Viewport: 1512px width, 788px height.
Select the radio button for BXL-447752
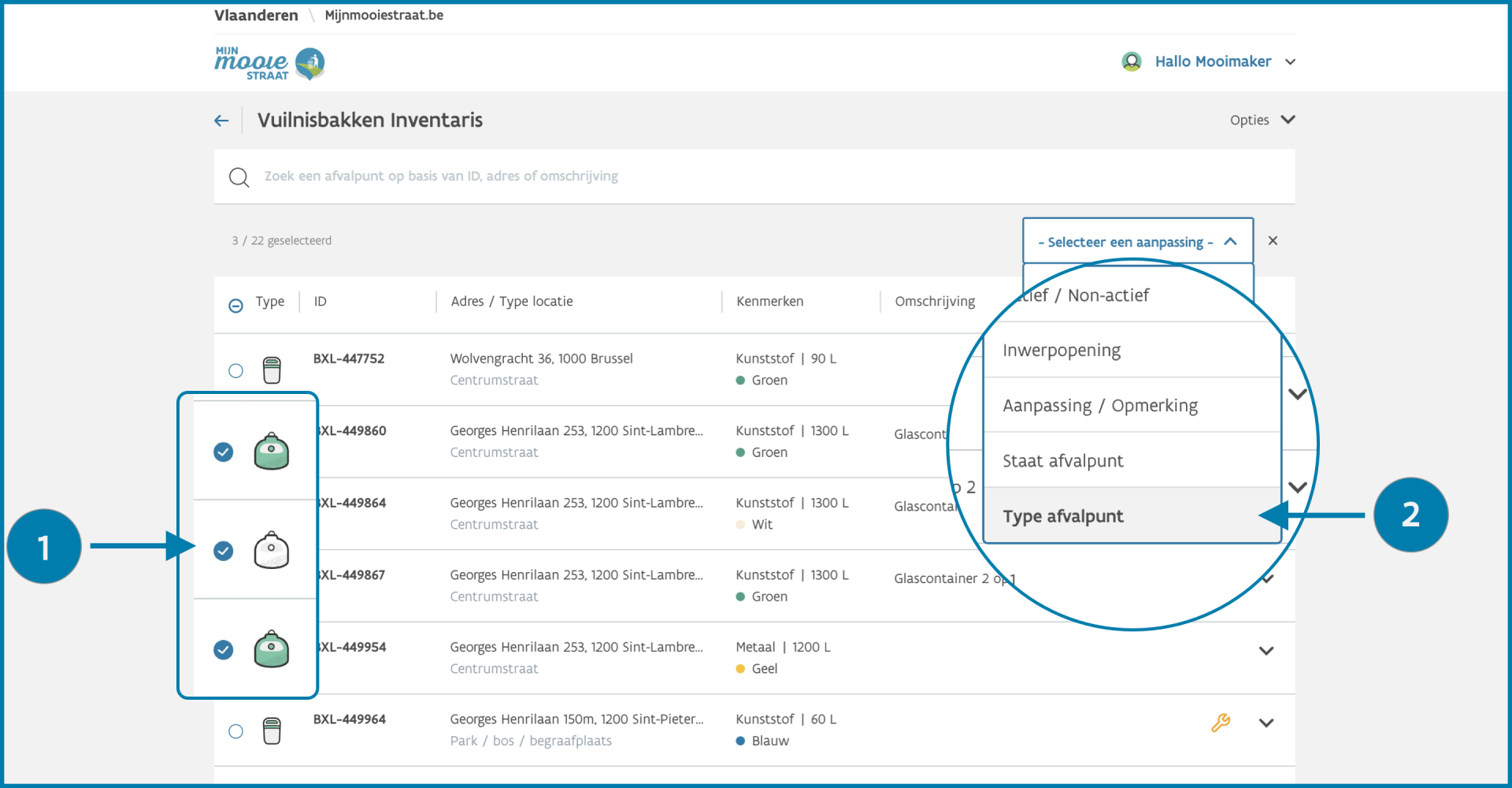click(235, 370)
